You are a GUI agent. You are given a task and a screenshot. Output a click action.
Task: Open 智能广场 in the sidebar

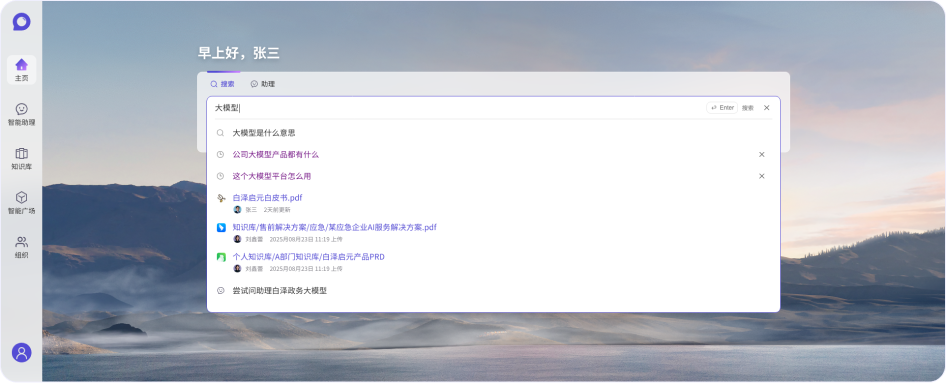point(22,203)
